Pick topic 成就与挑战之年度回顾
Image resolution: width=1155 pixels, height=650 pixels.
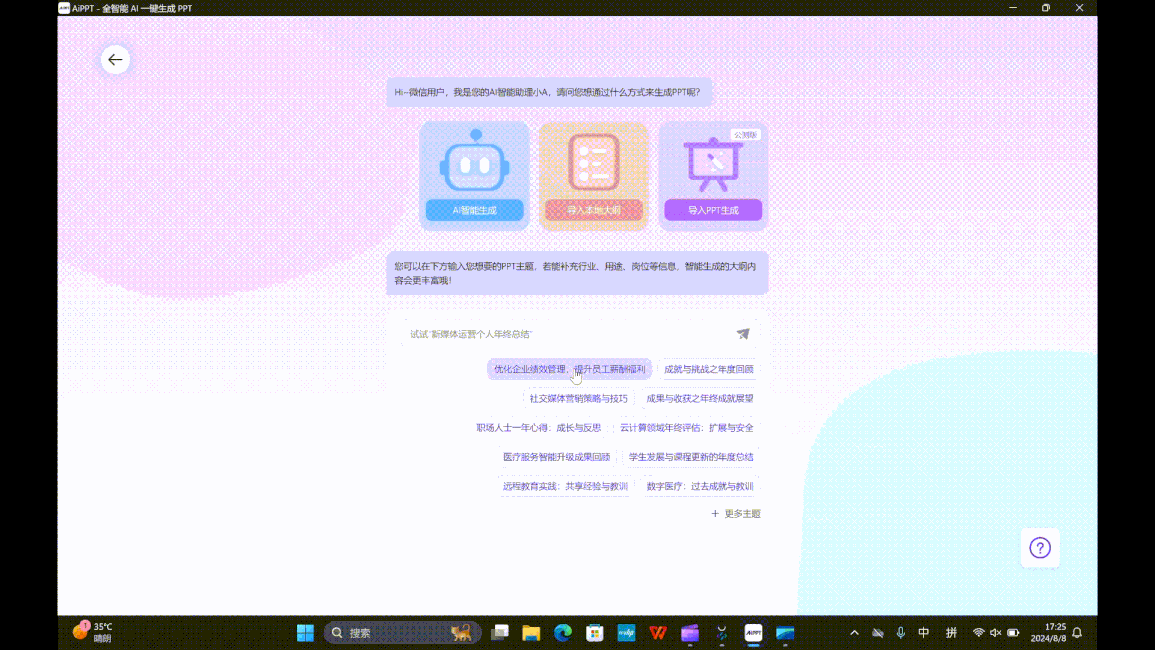[x=709, y=369]
